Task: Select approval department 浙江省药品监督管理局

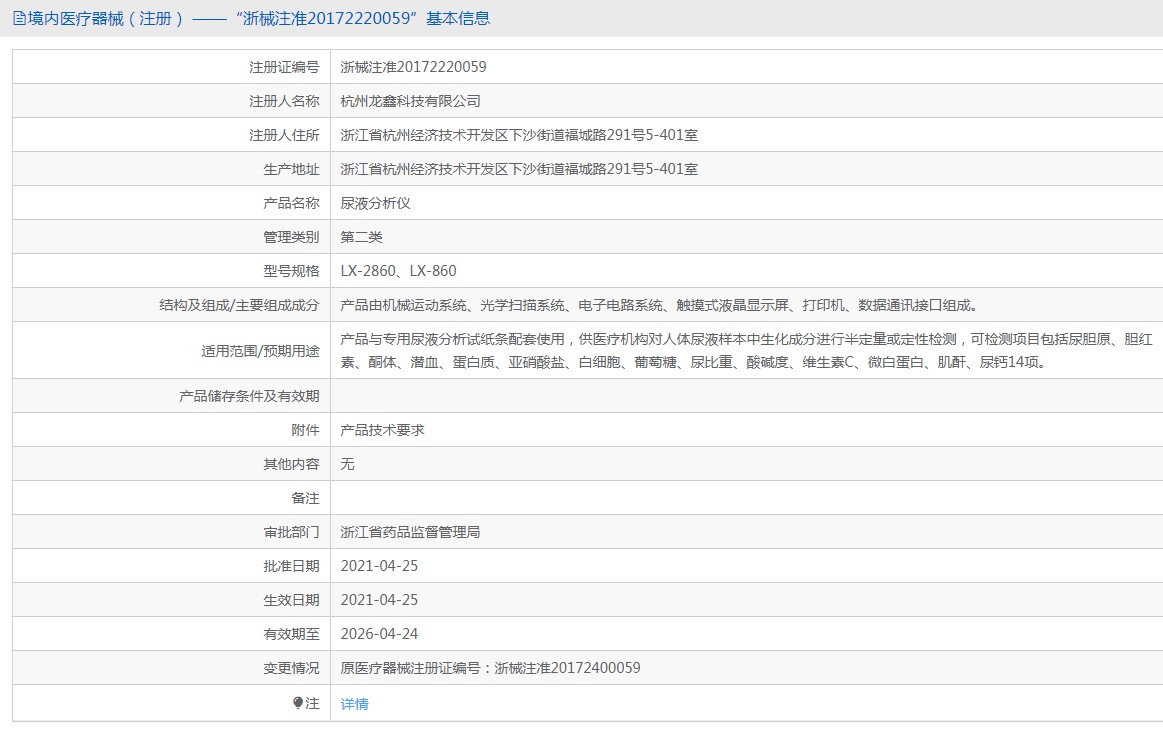Action: pyautogui.click(x=410, y=532)
